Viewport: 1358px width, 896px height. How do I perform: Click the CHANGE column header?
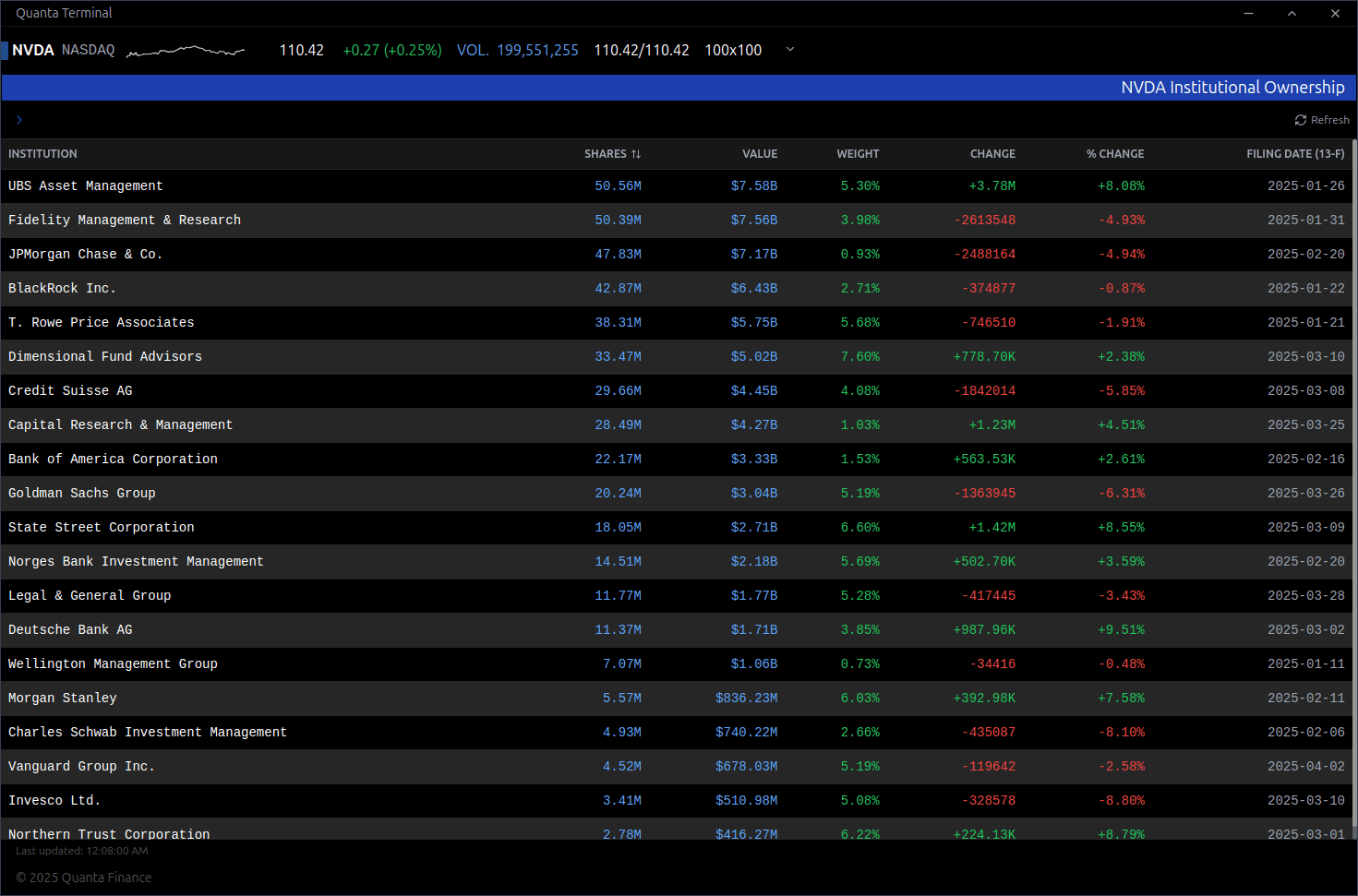coord(992,154)
